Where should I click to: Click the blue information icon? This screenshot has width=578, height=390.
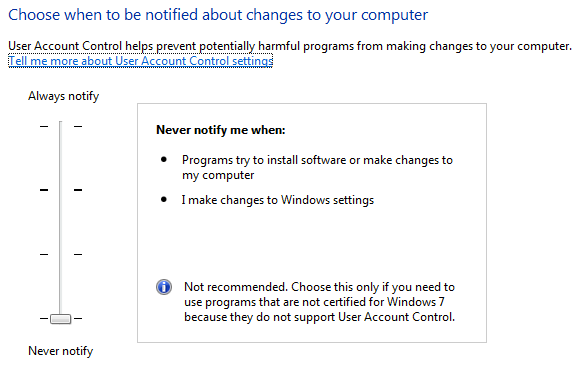pos(164,287)
